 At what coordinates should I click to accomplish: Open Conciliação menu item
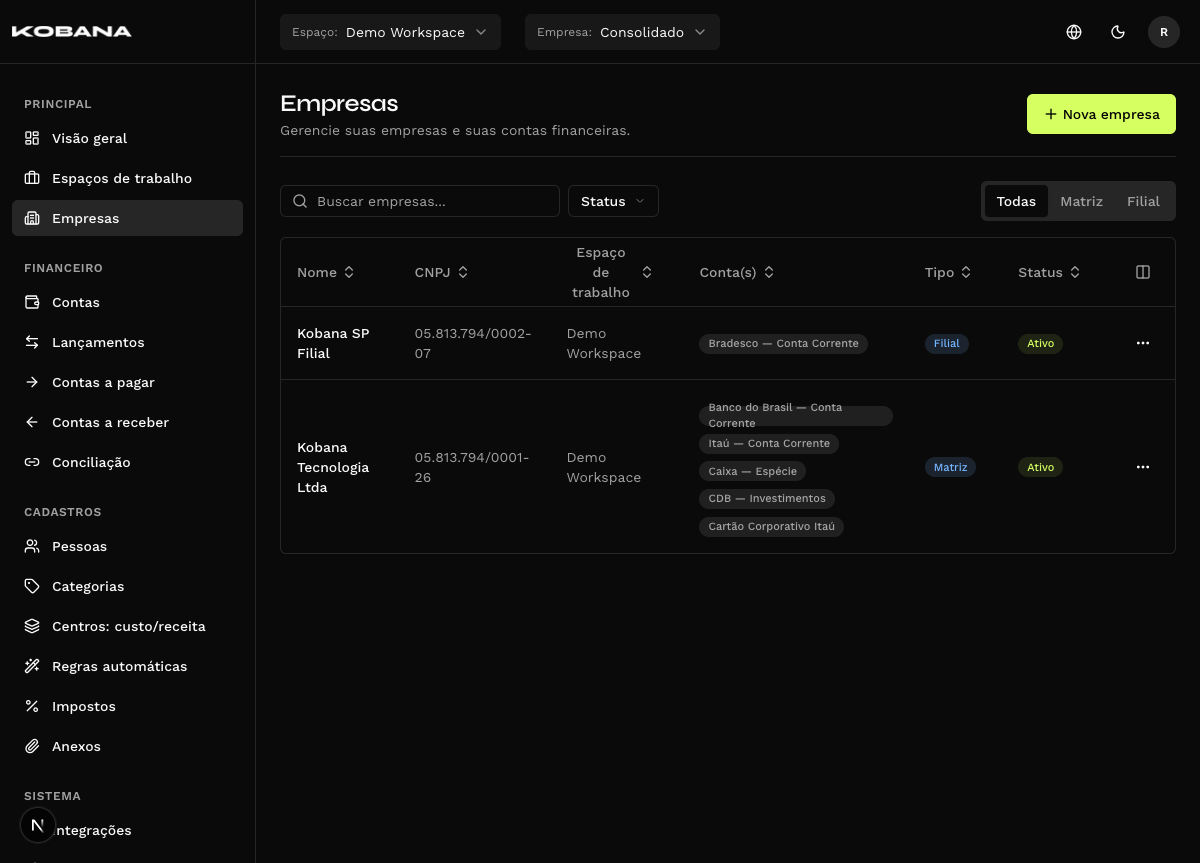(x=127, y=462)
